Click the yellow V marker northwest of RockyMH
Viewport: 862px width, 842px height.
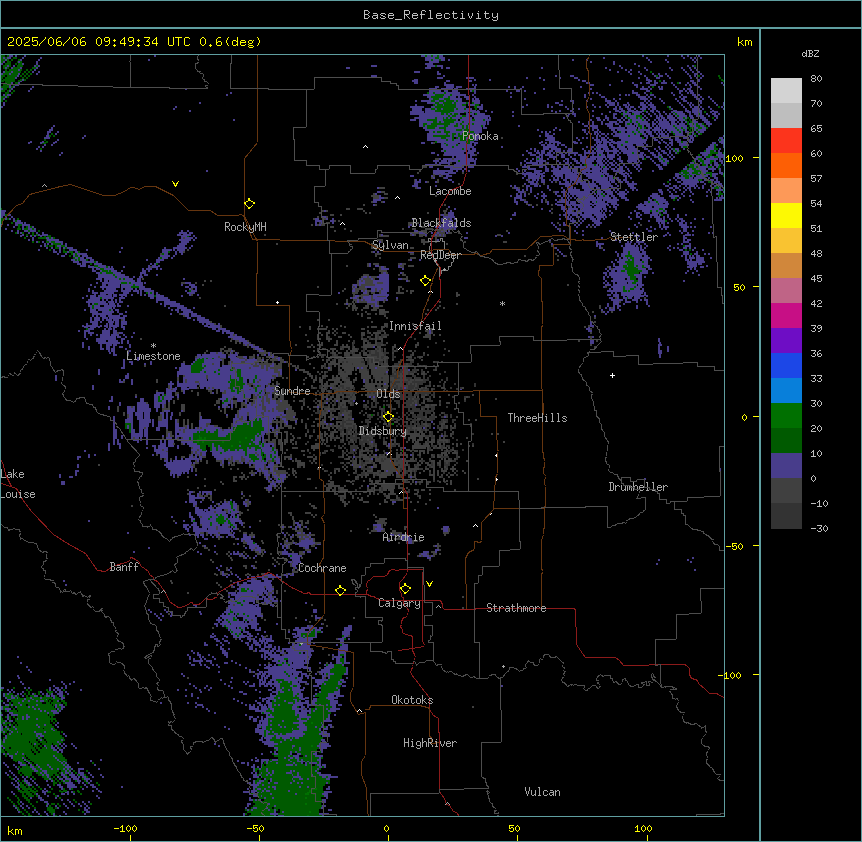click(x=175, y=184)
